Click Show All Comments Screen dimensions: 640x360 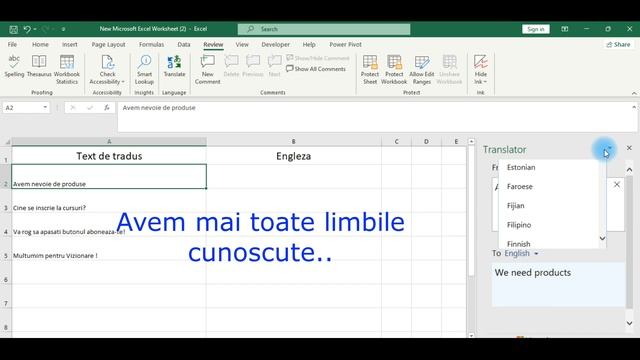(x=316, y=69)
